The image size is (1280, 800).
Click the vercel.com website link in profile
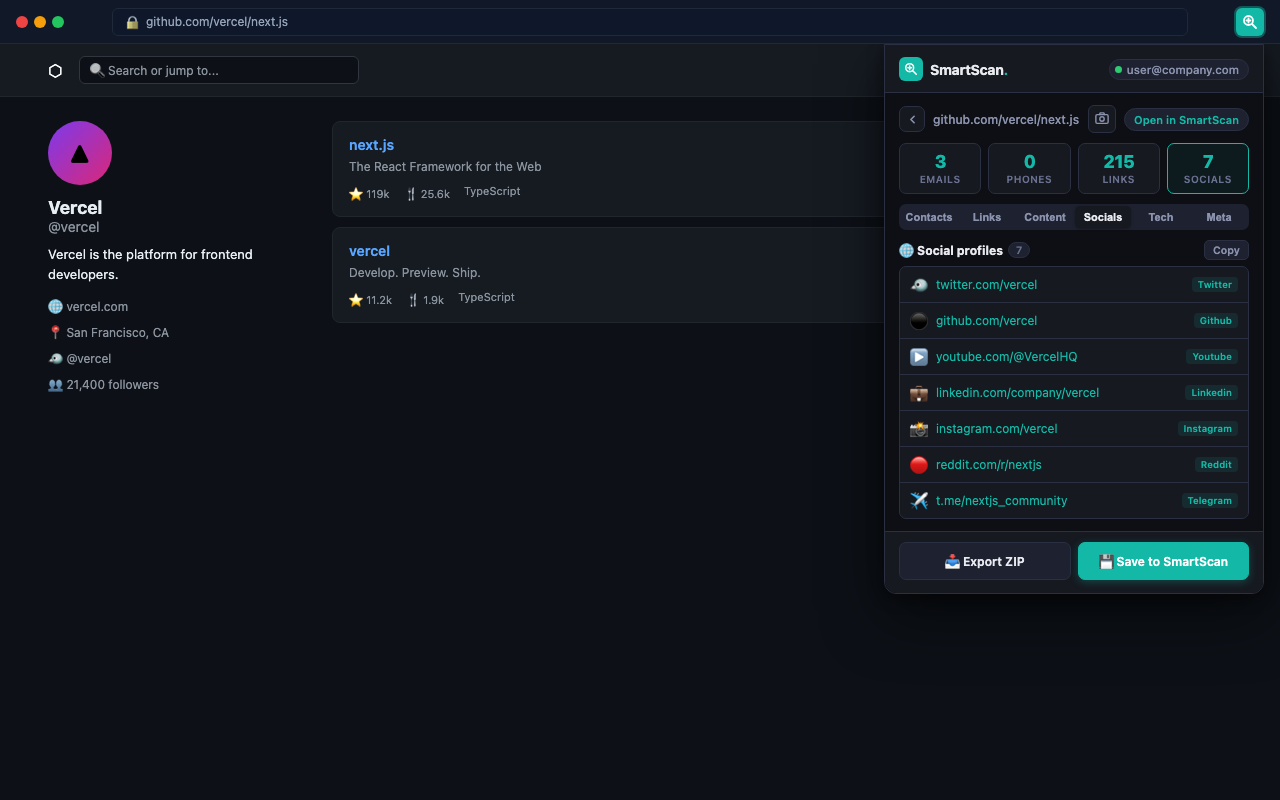point(97,307)
